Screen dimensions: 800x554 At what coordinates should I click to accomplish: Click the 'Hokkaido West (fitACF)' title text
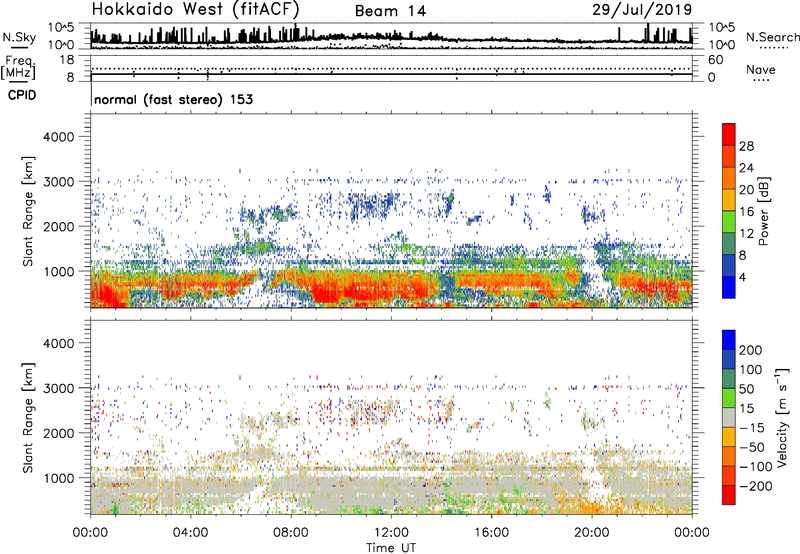[195, 9]
